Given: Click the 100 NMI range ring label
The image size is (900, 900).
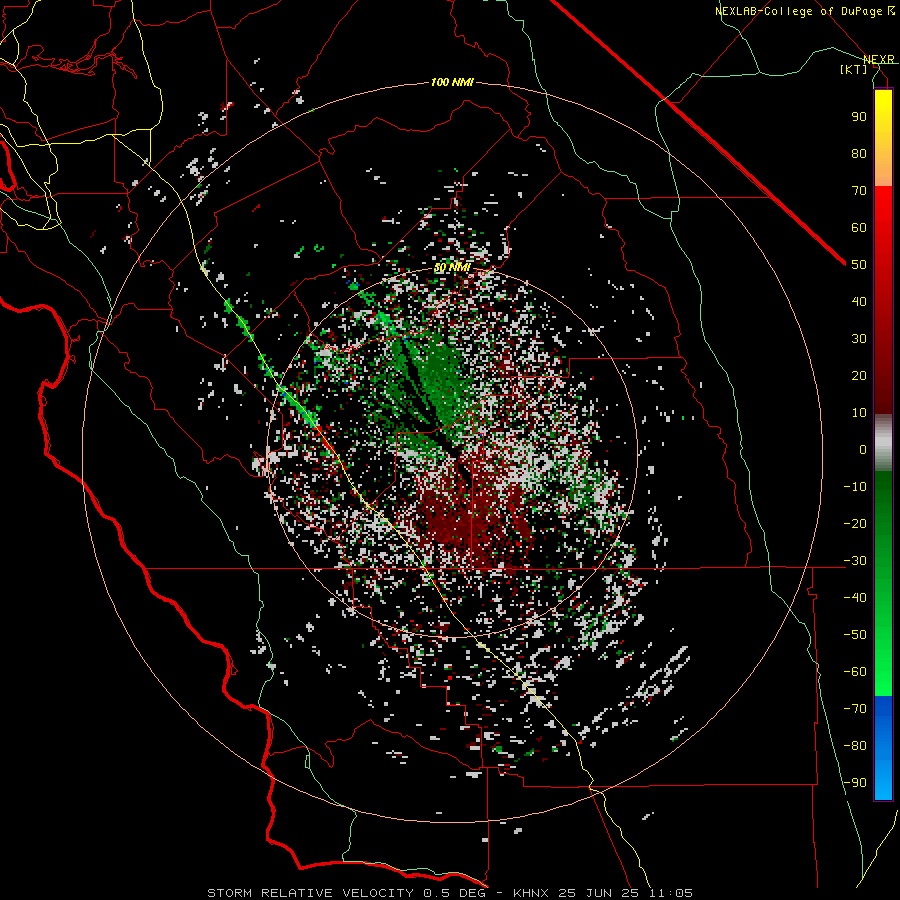Looking at the screenshot, I should (452, 83).
